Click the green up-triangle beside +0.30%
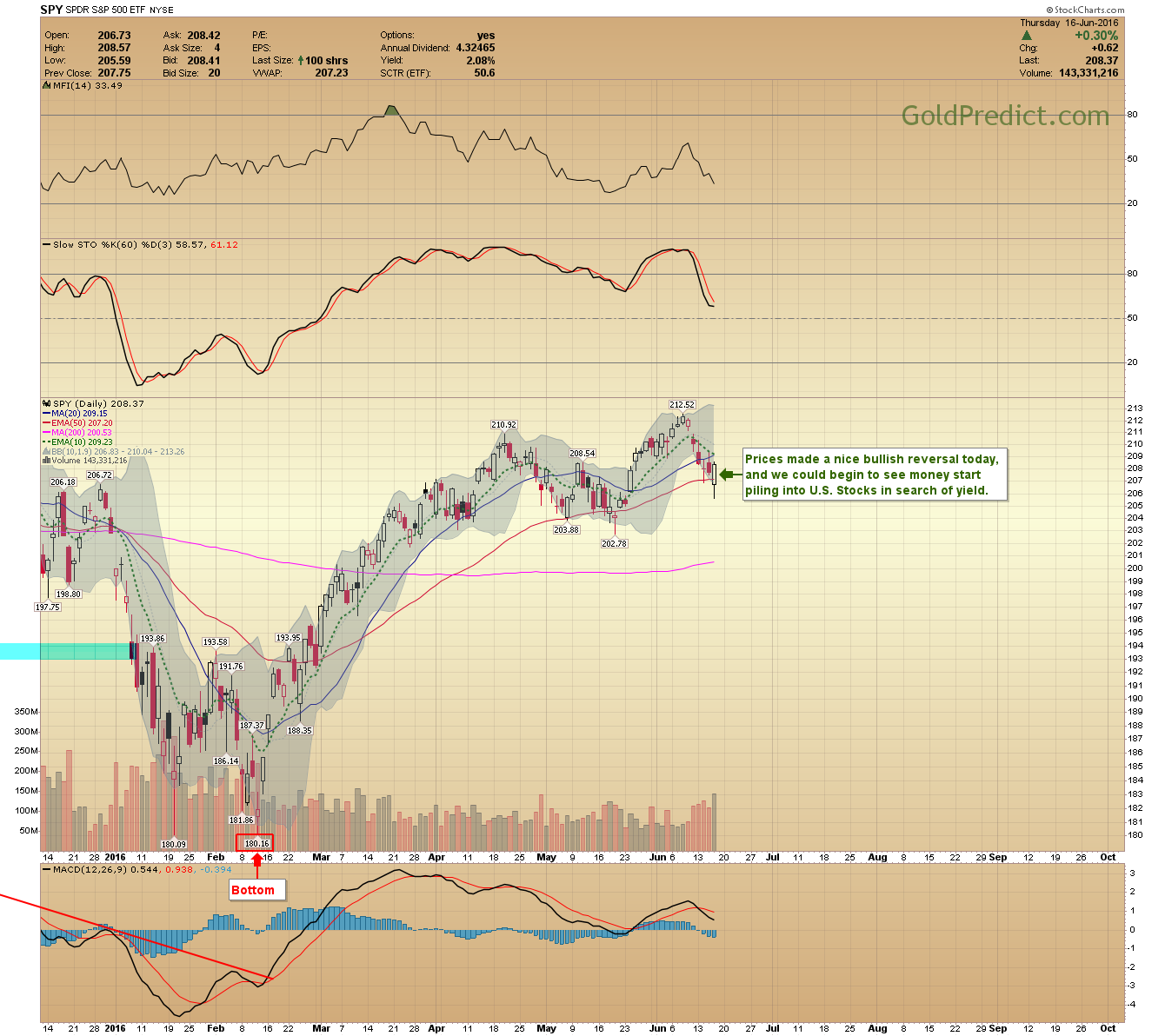Screen dimensions: 1165x1036 tap(1027, 36)
